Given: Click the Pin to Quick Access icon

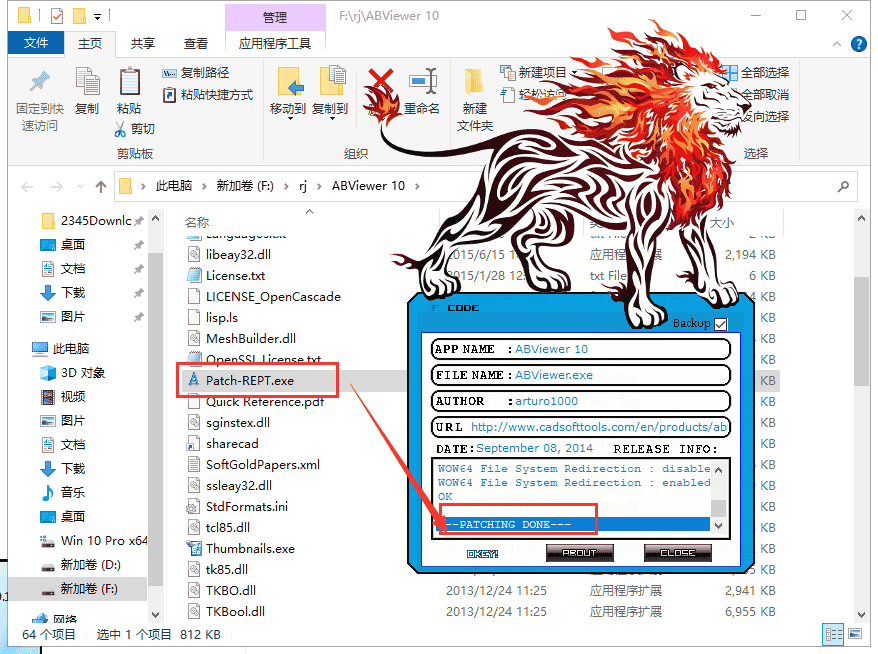Looking at the screenshot, I should coord(40,82).
